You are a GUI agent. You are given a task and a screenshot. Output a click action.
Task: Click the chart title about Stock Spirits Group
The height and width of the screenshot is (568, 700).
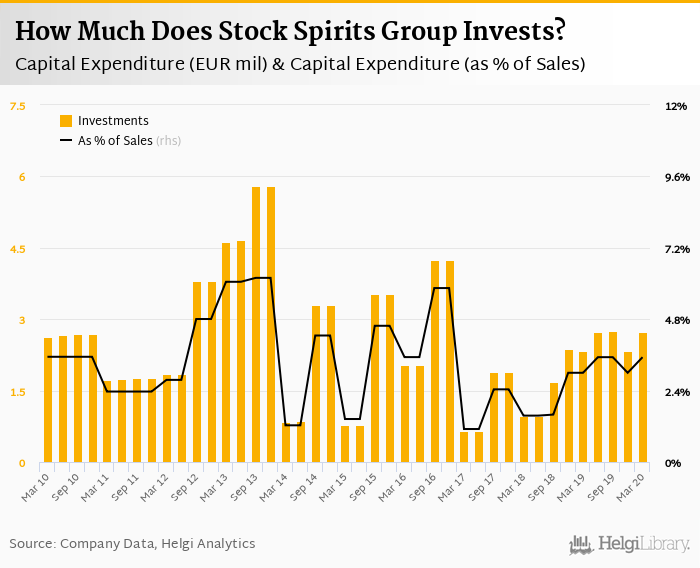[290, 31]
